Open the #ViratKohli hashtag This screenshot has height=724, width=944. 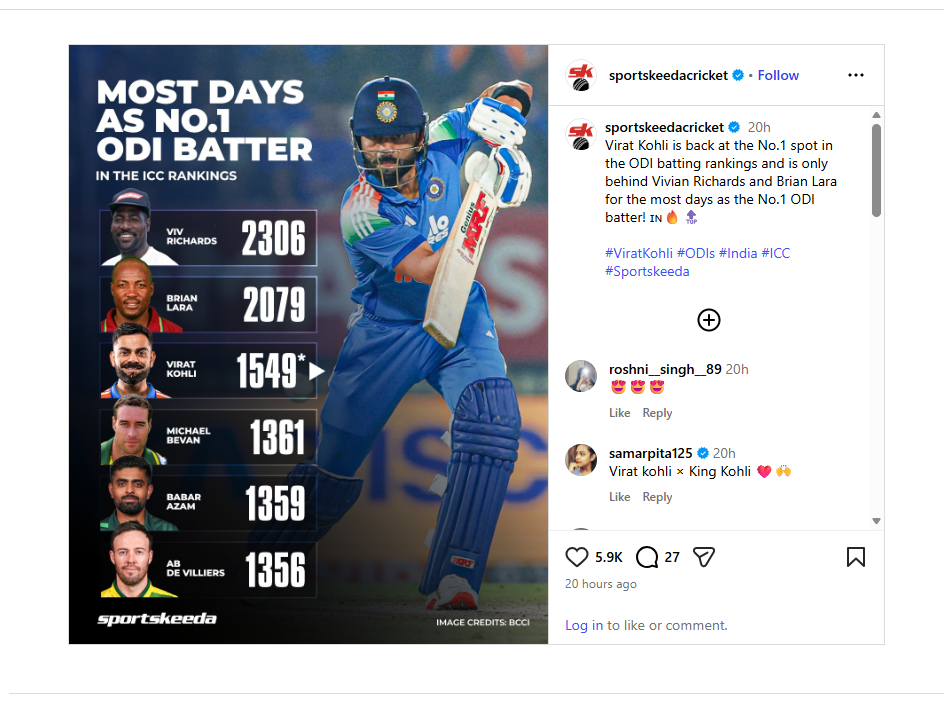[639, 253]
